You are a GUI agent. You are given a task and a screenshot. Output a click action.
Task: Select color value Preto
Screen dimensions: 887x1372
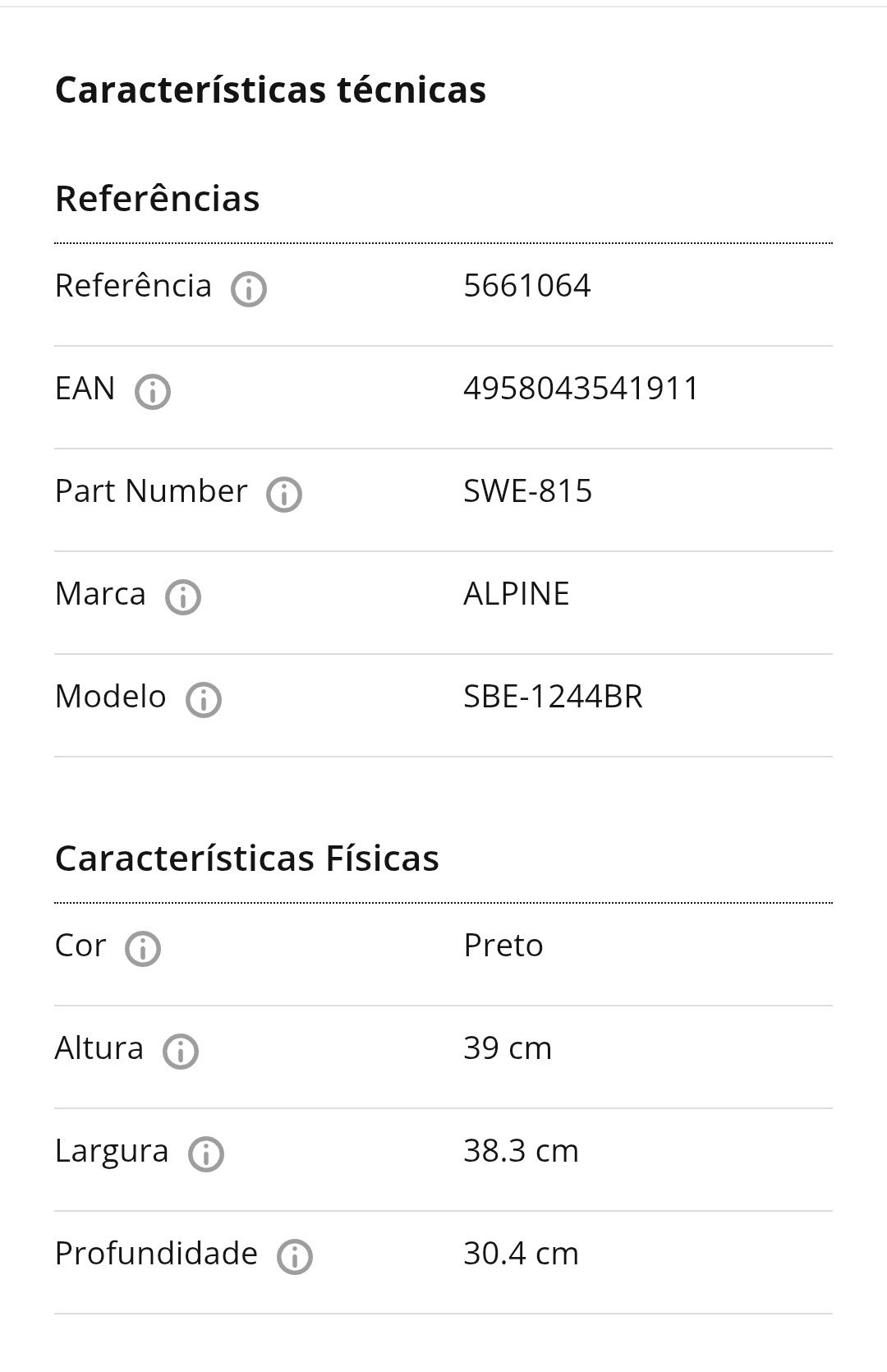[x=503, y=946]
